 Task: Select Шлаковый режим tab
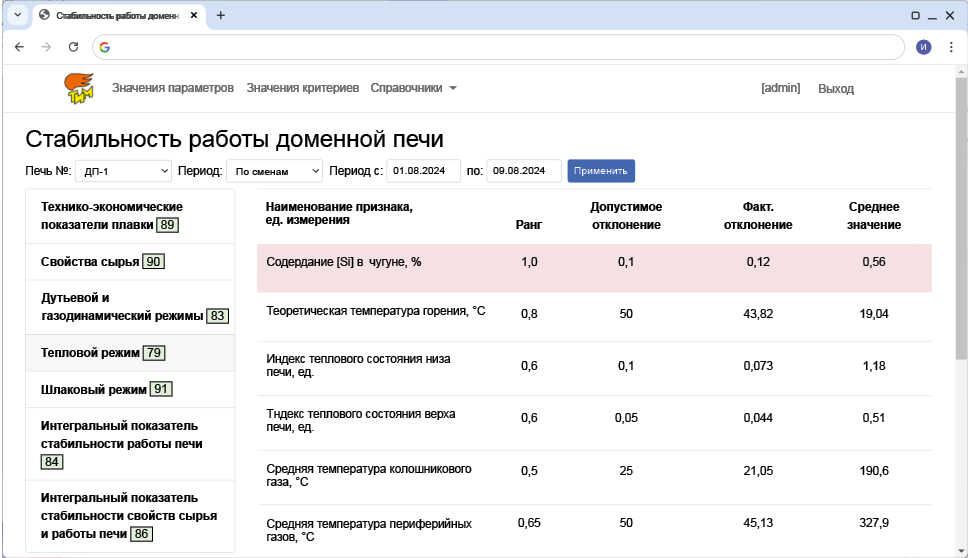click(130, 389)
